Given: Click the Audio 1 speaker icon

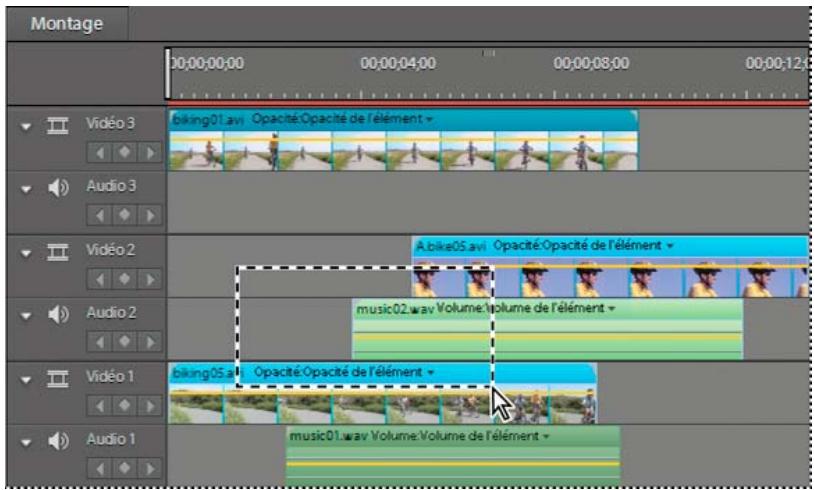Looking at the screenshot, I should coord(58,441).
